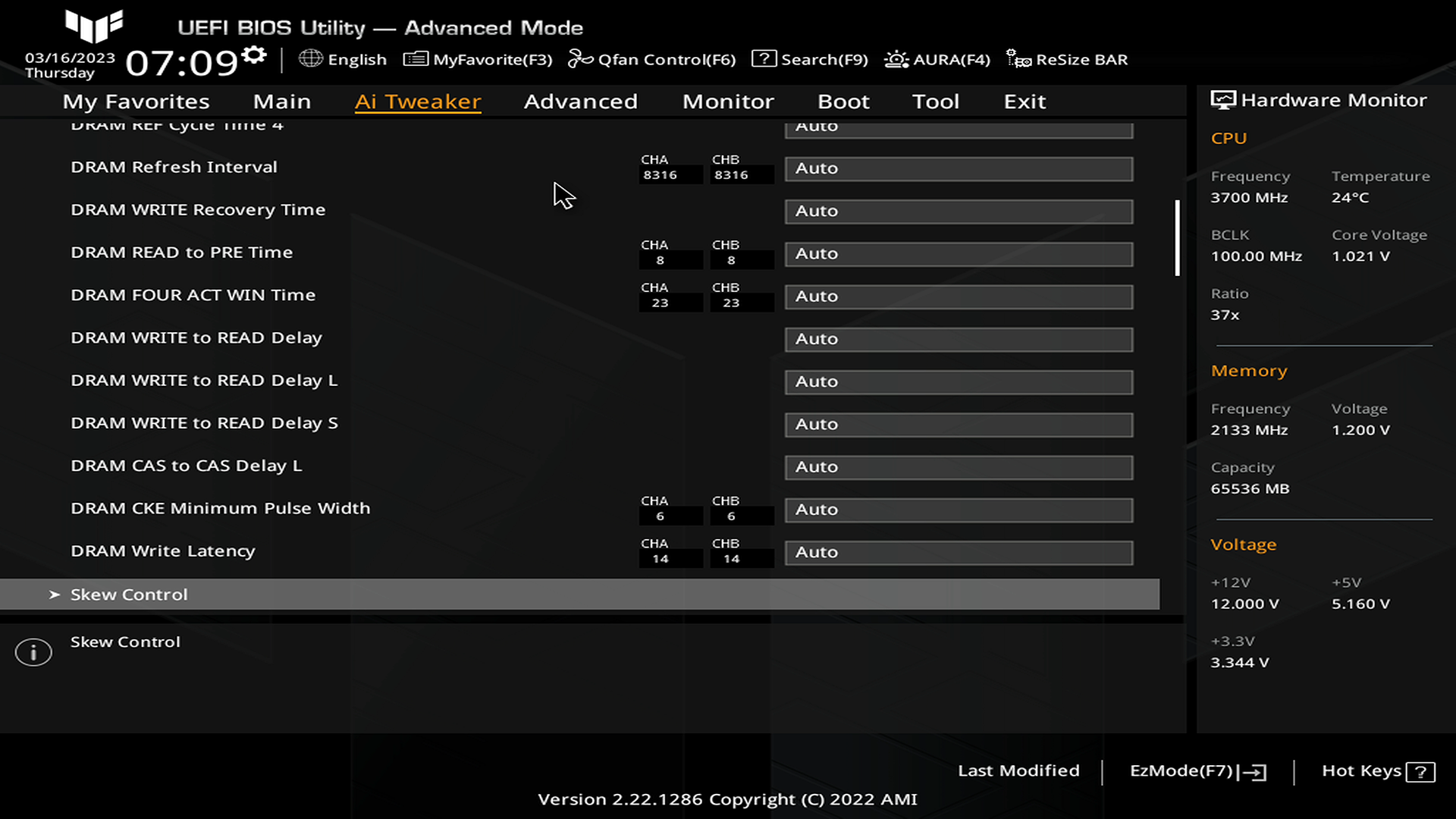
Task: Open the DRAM WRITE Recovery Time Auto field
Action: click(959, 211)
